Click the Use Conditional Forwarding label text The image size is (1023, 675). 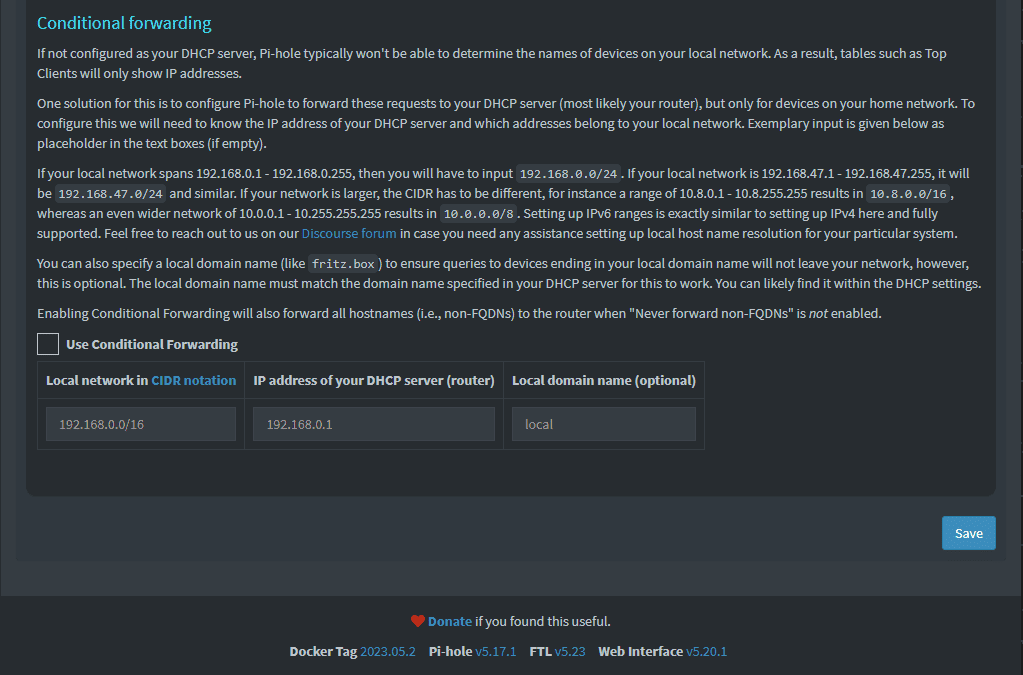tap(151, 345)
